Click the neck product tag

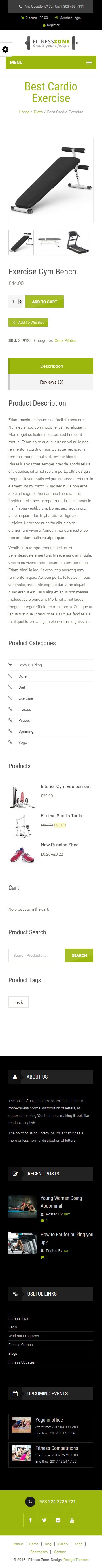coord(18,1002)
